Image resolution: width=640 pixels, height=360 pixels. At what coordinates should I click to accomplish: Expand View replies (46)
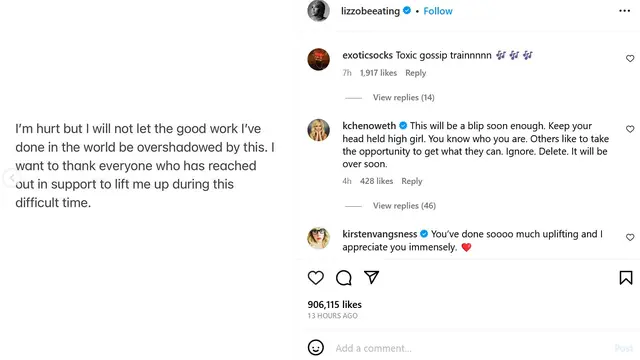coord(404,206)
